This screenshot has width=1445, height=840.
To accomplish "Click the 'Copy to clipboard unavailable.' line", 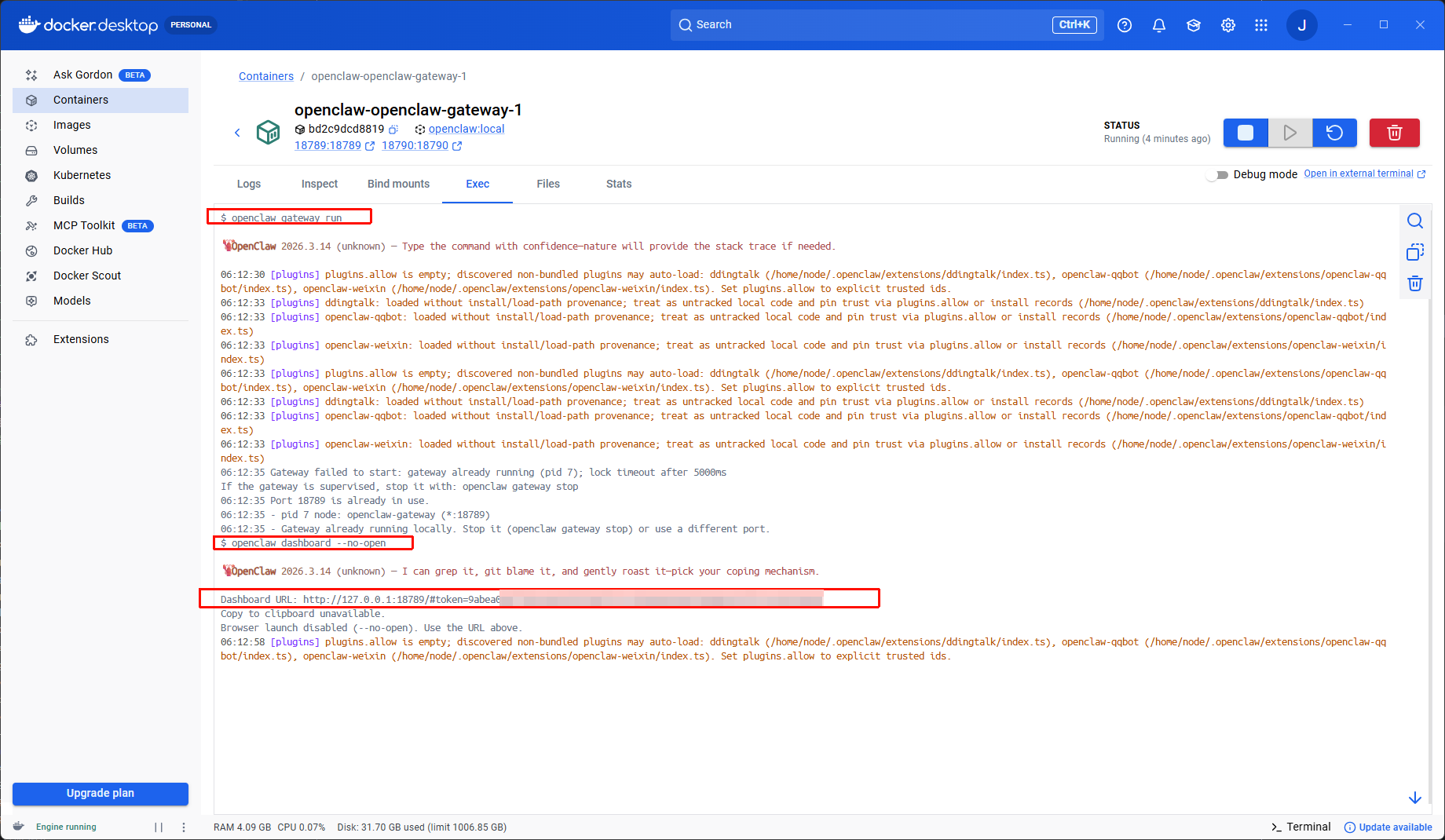I will (x=302, y=614).
